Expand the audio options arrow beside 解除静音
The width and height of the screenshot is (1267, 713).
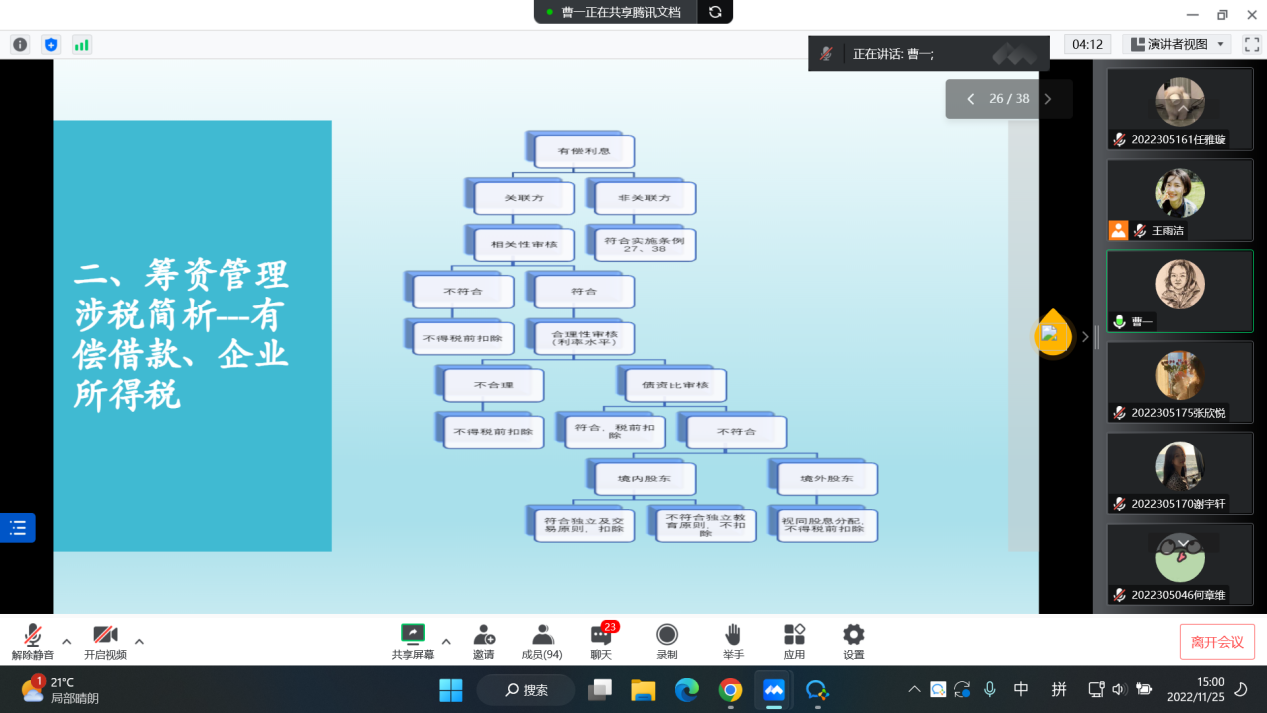(x=67, y=641)
